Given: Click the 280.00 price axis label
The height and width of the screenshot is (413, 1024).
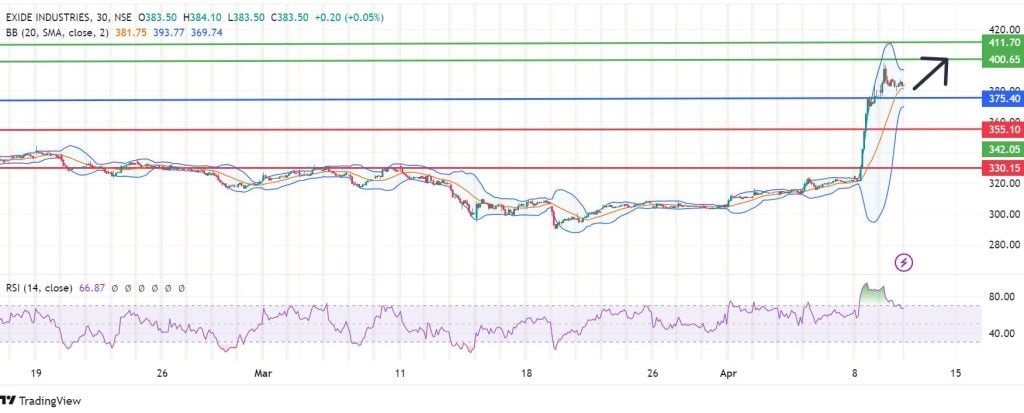Looking at the screenshot, I should click(x=1004, y=245).
